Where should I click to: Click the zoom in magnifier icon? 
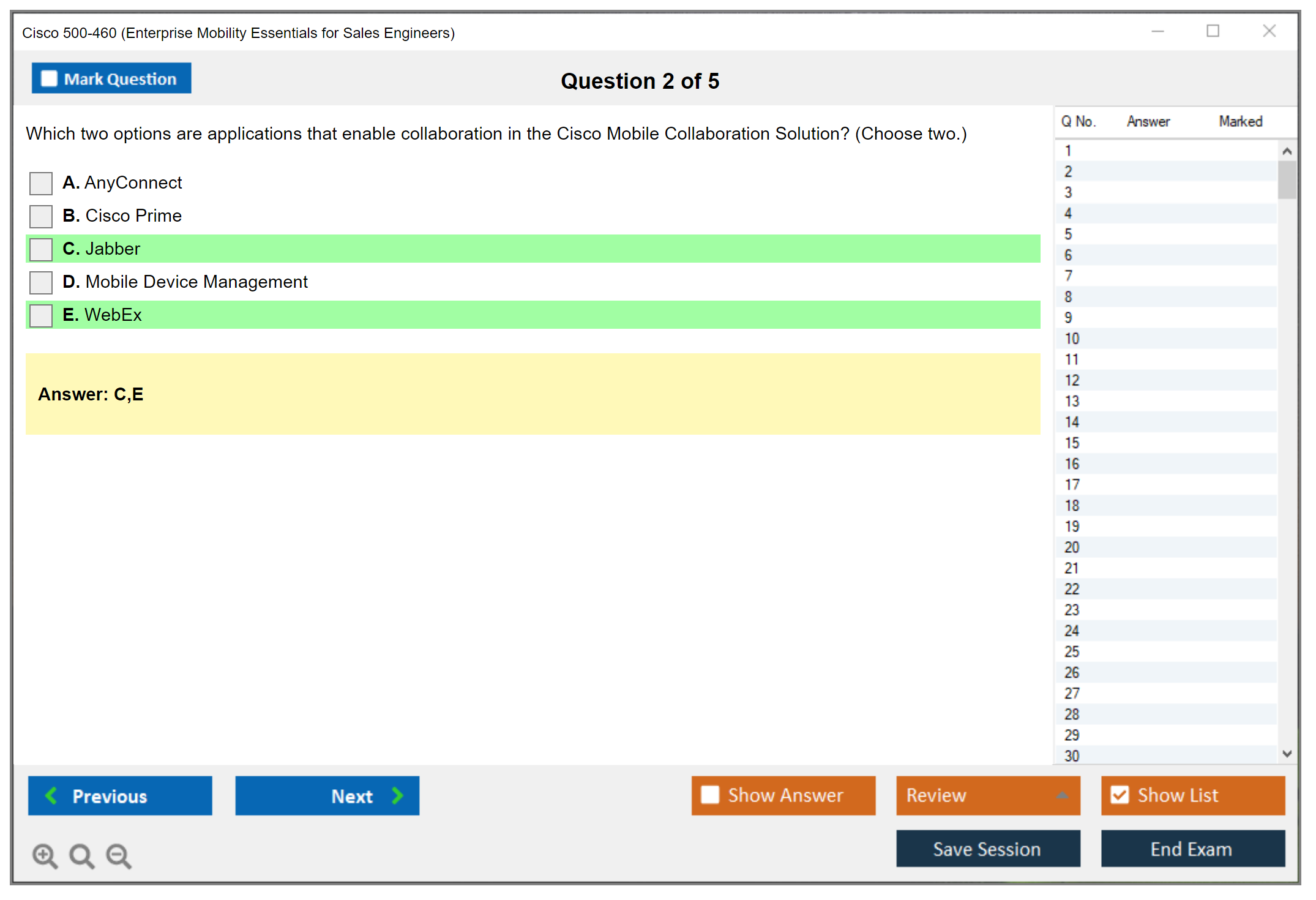pos(44,855)
